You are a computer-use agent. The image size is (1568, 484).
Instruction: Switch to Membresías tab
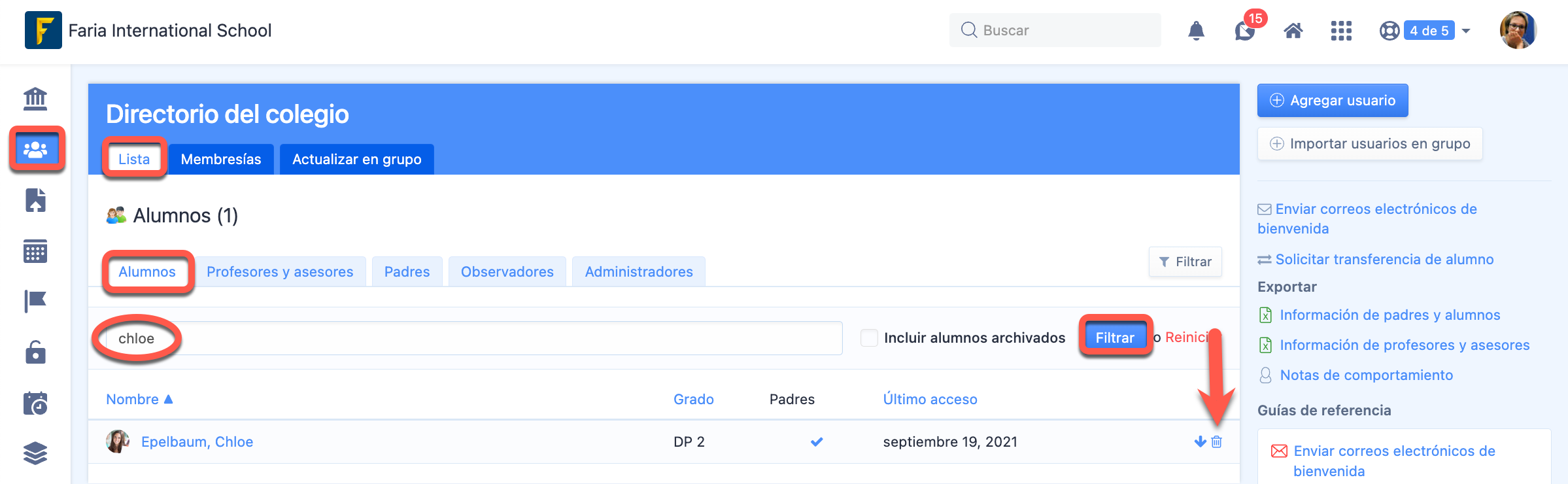pyautogui.click(x=220, y=159)
